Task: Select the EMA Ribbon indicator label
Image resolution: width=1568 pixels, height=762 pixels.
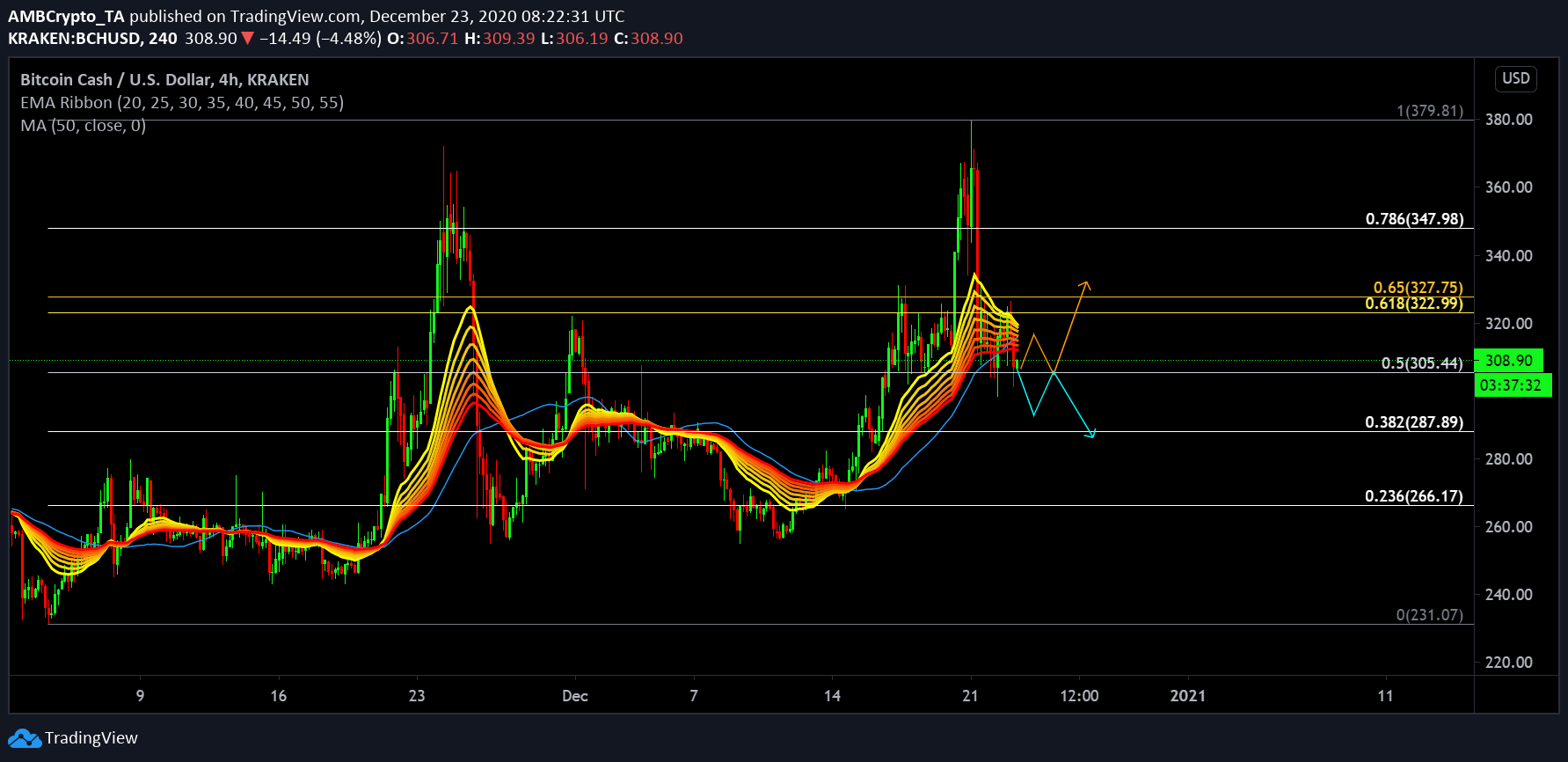Action: click(182, 103)
